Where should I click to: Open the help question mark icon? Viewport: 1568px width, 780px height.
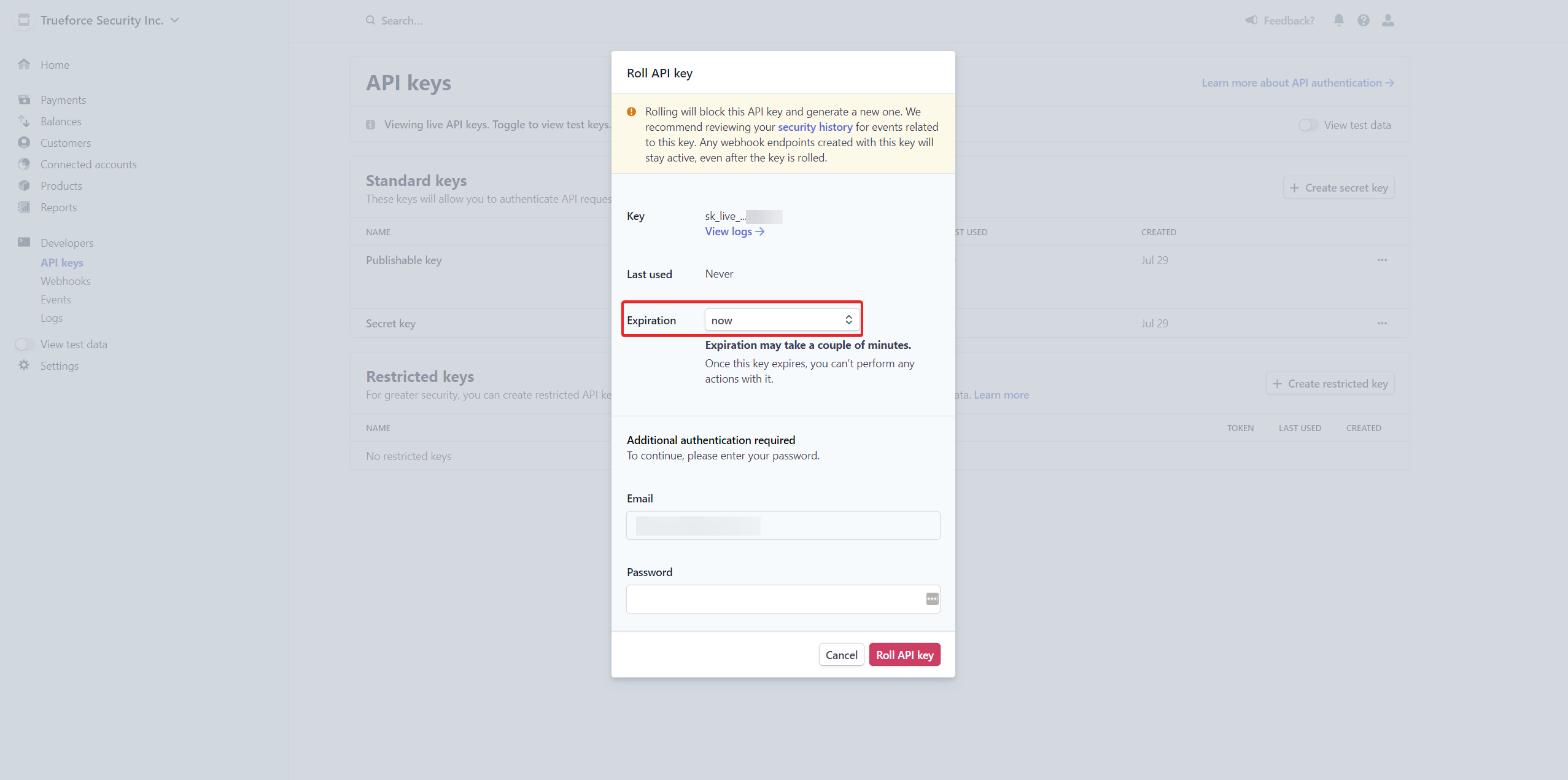pos(1364,20)
